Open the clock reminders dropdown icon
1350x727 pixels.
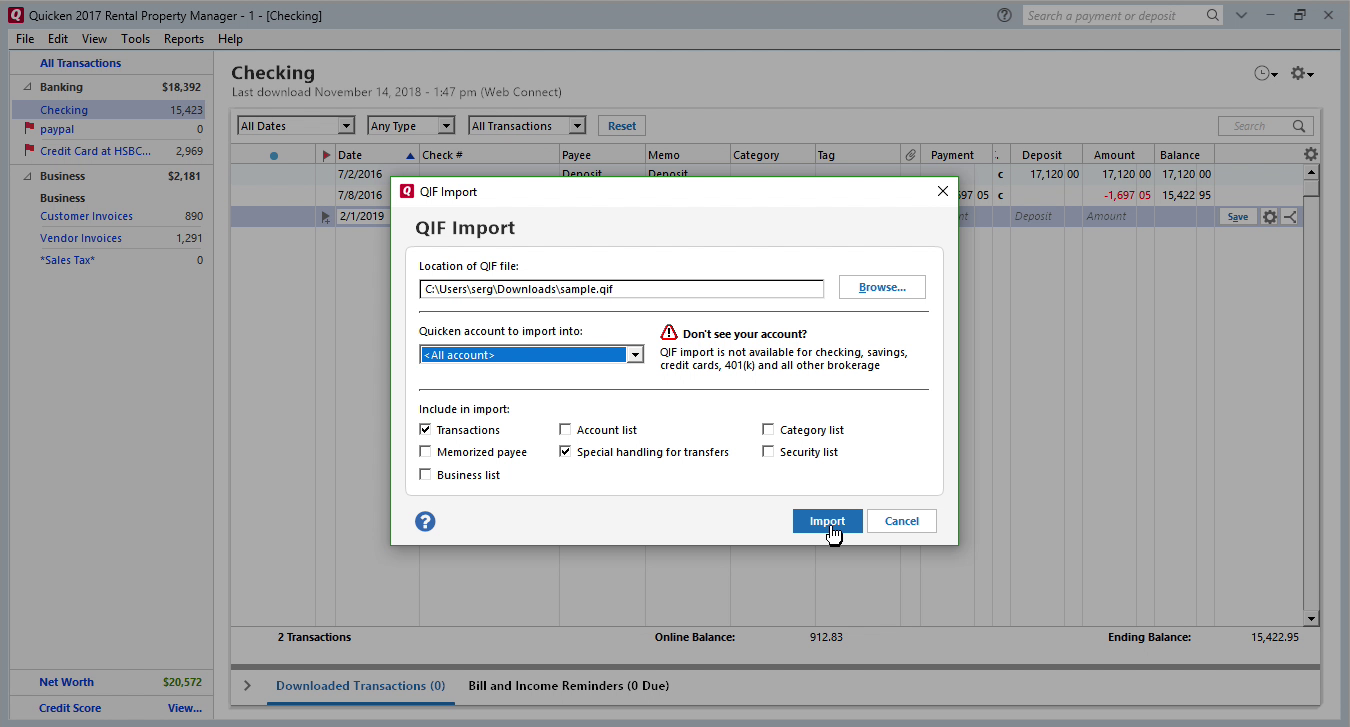click(x=1266, y=73)
